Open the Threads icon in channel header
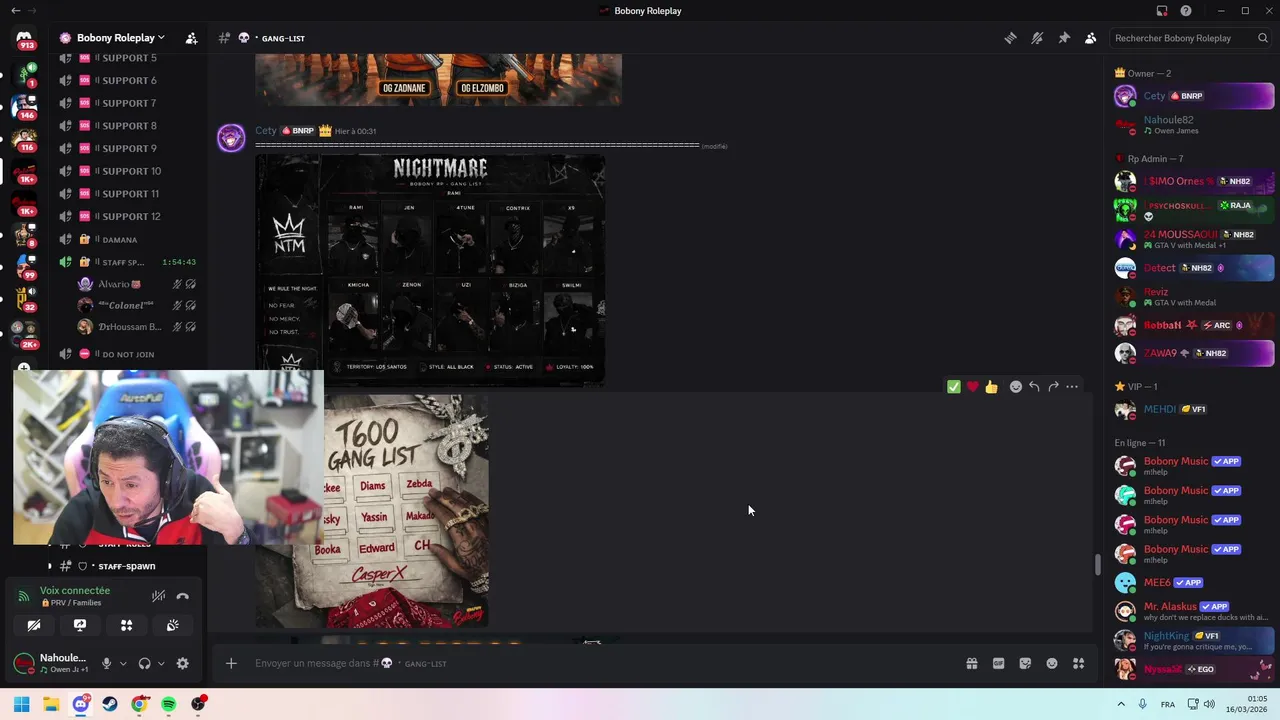Viewport: 1280px width, 720px height. point(1010,38)
